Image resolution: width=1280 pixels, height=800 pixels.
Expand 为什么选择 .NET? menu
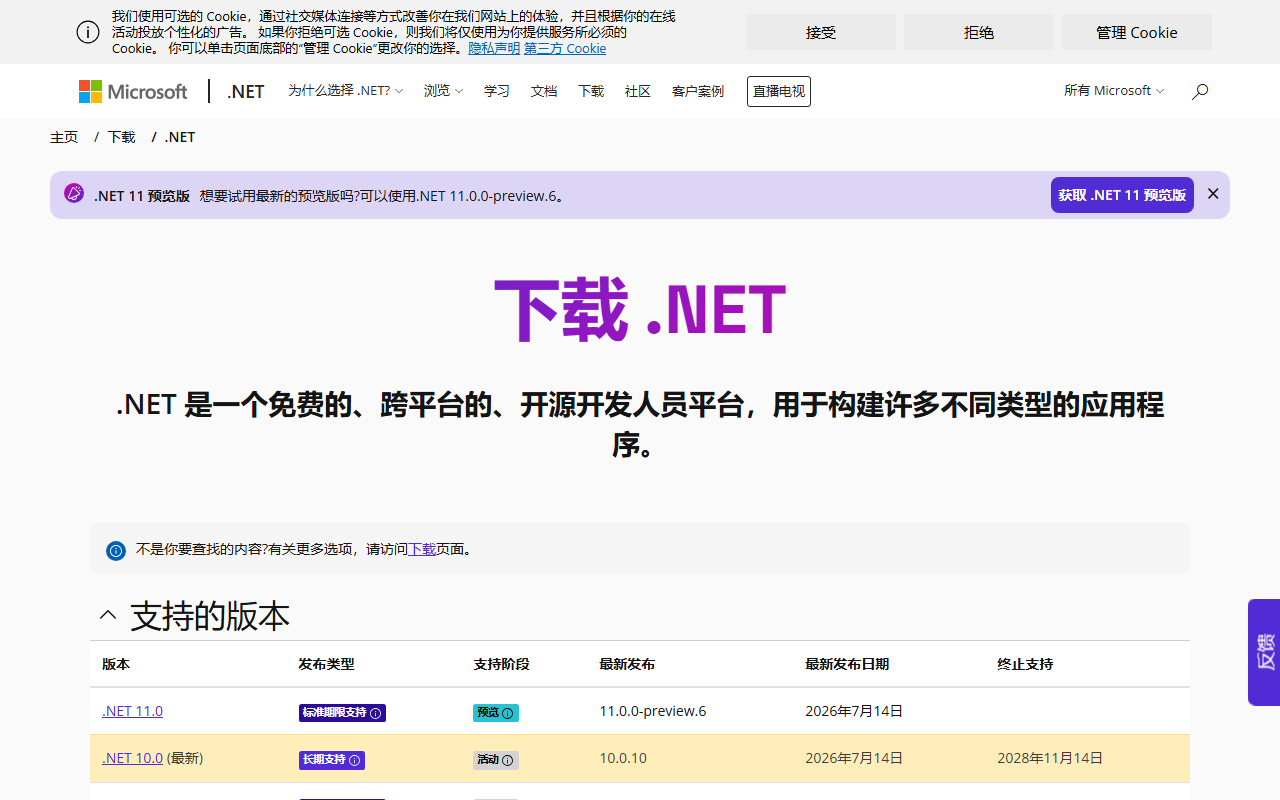[345, 91]
